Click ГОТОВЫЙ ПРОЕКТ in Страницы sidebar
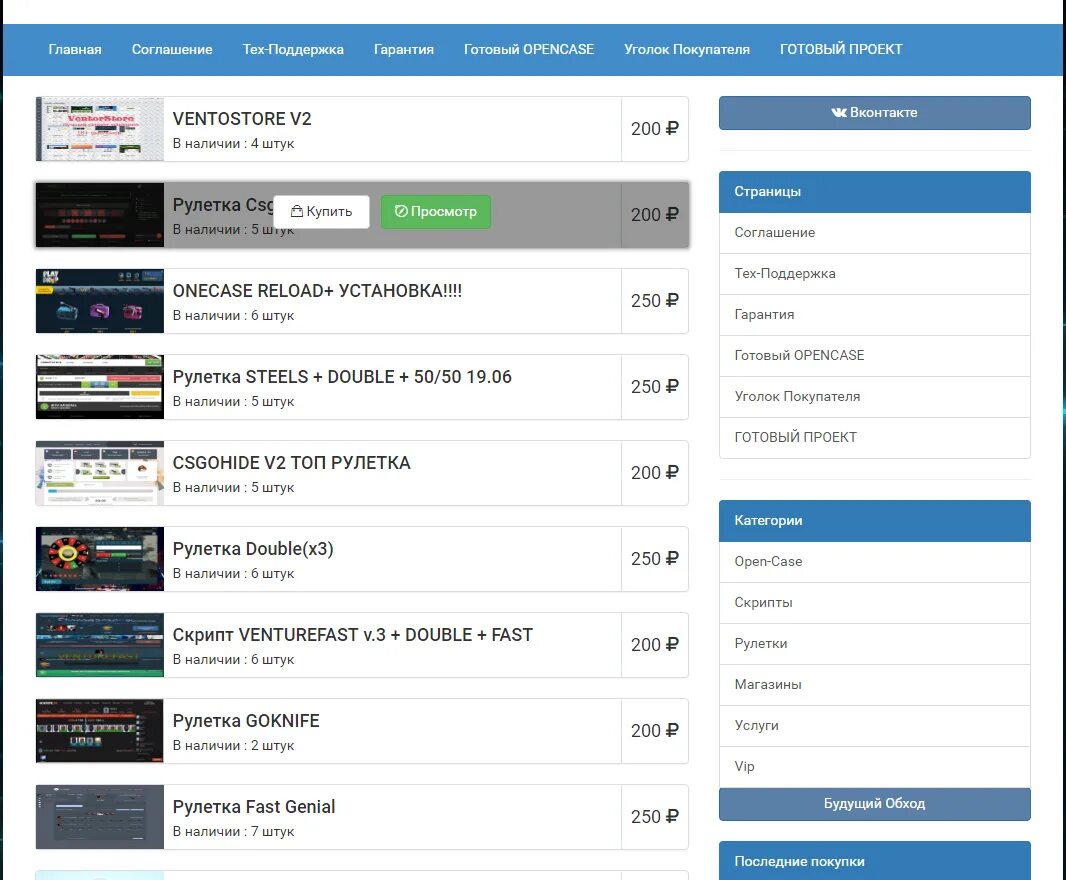Screen dimensions: 1066x880 click(874, 437)
